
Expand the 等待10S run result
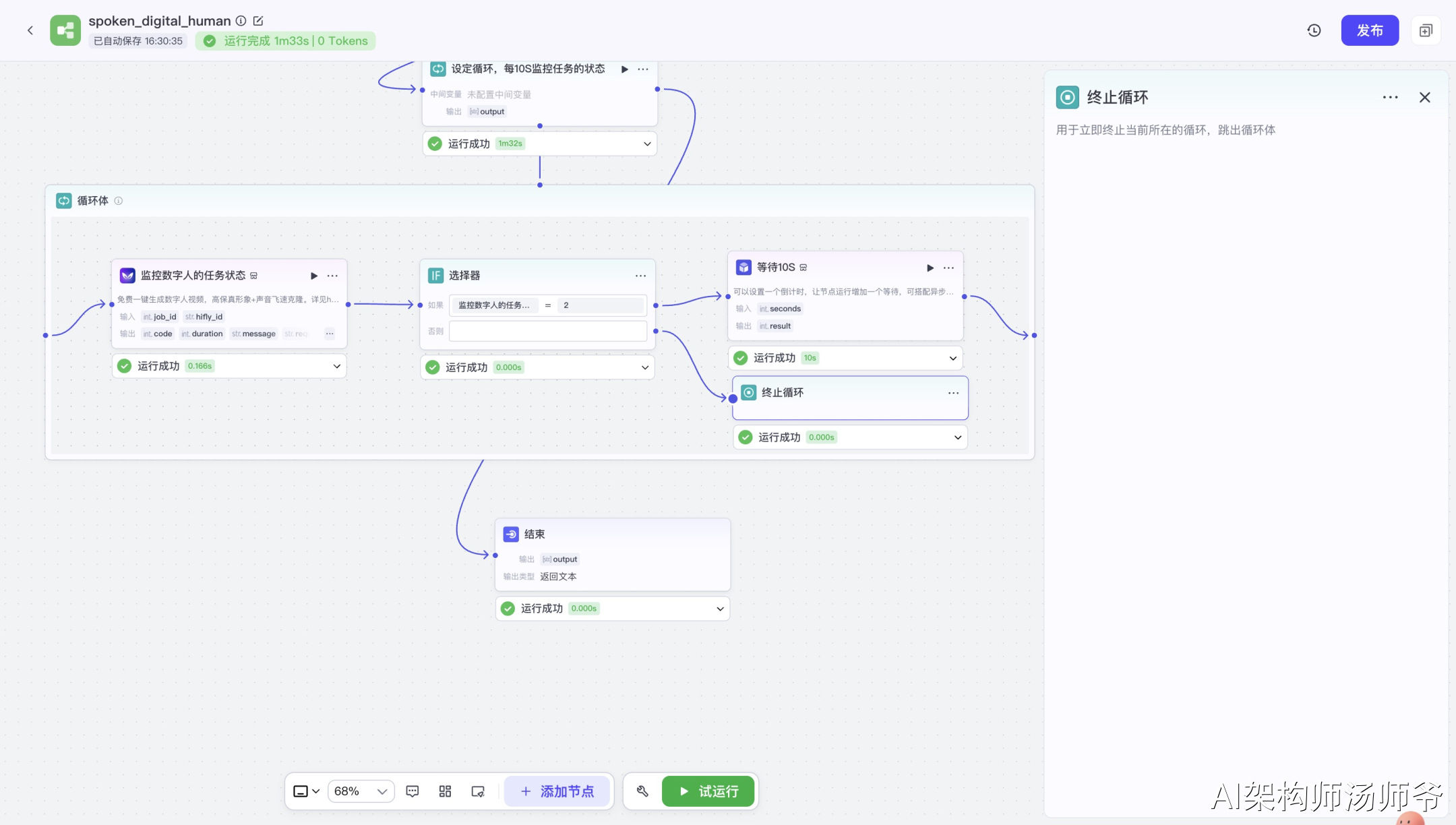click(x=952, y=358)
